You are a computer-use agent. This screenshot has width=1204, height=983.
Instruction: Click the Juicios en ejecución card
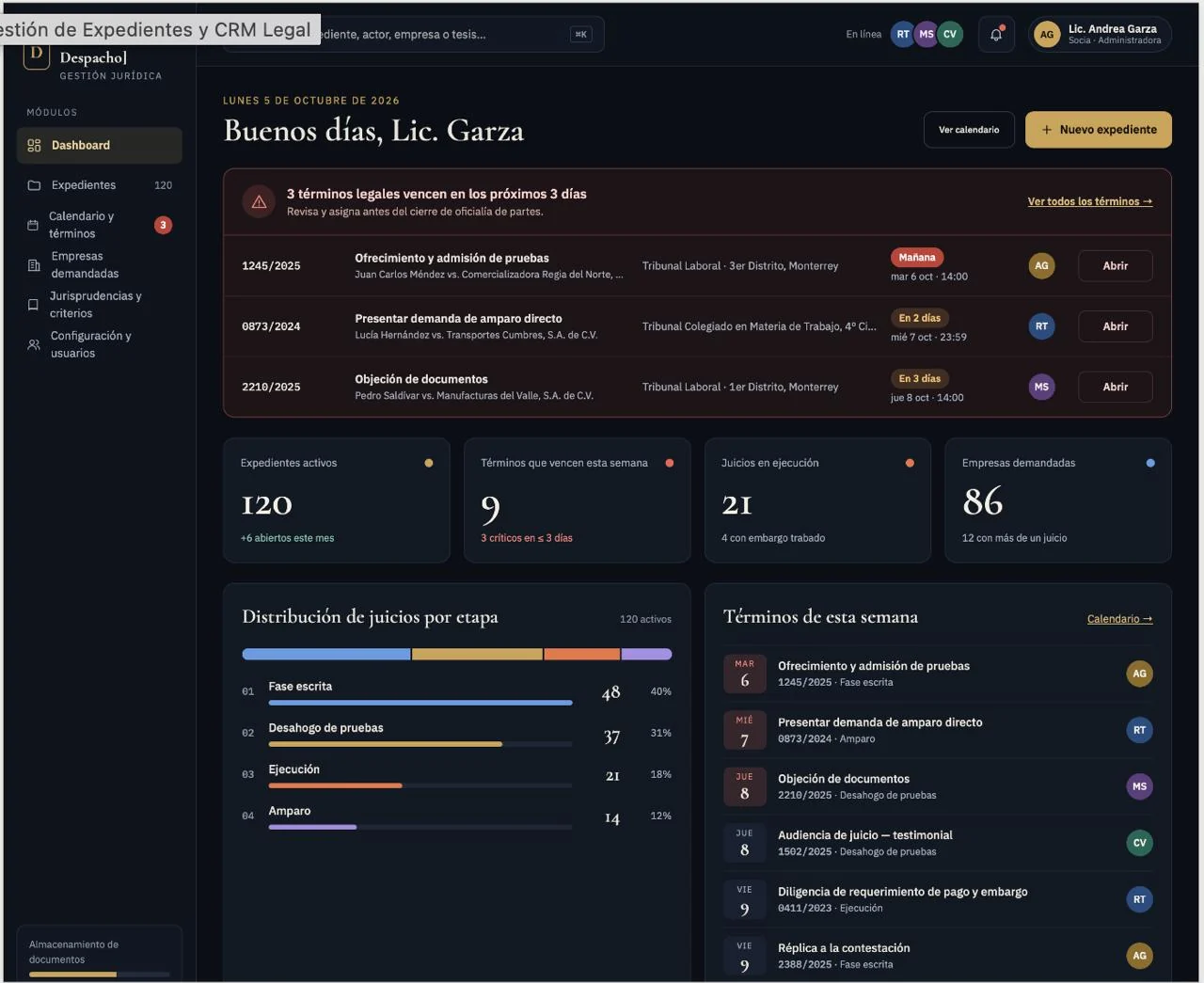click(817, 500)
